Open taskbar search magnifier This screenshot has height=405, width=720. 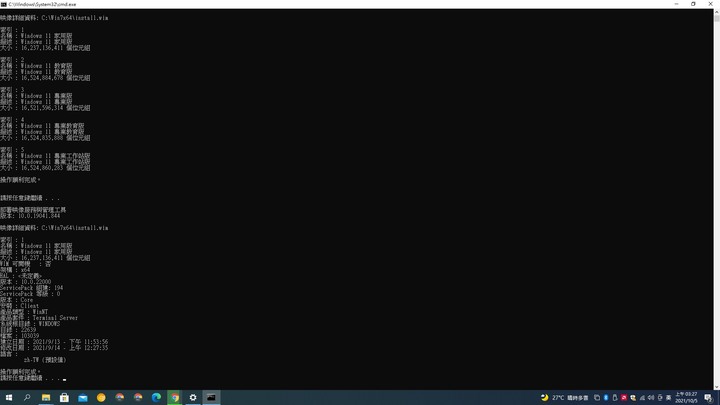tap(27, 398)
